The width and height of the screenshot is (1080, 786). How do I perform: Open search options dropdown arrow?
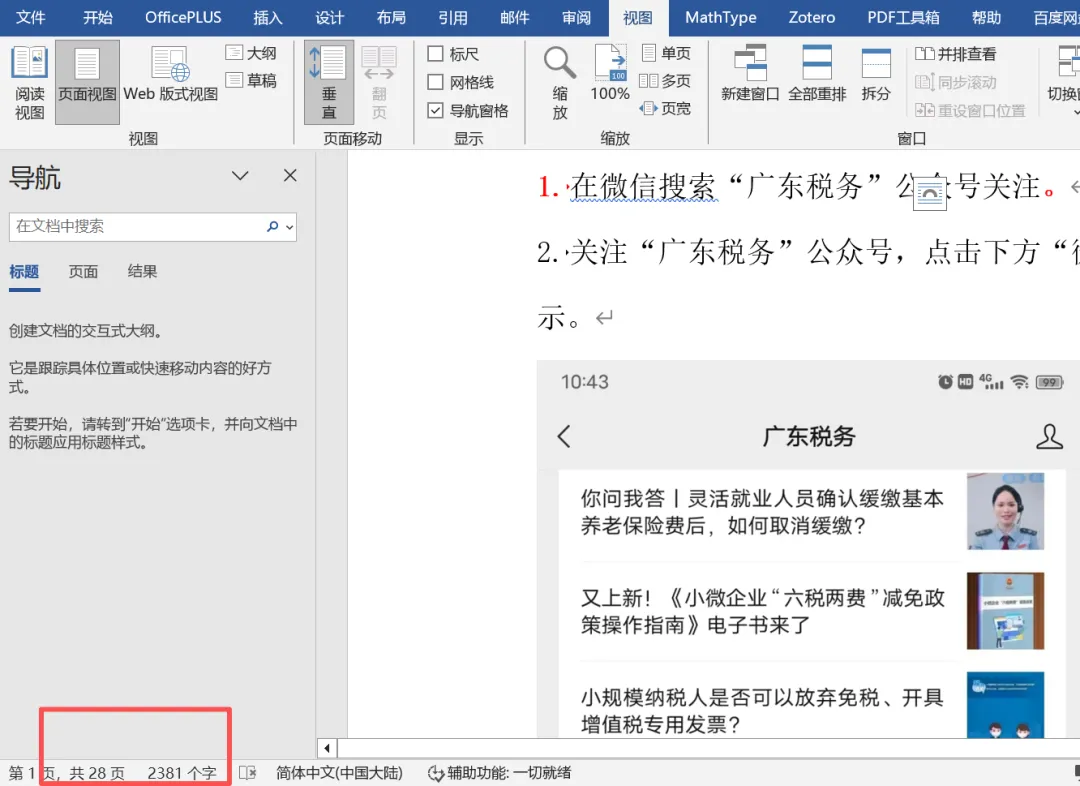click(x=290, y=227)
